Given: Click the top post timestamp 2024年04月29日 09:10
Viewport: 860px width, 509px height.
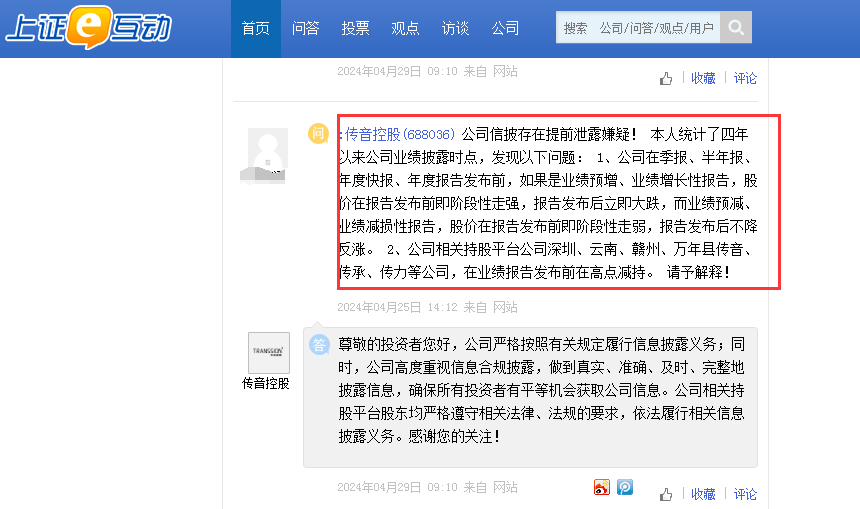Looking at the screenshot, I should (x=397, y=71).
